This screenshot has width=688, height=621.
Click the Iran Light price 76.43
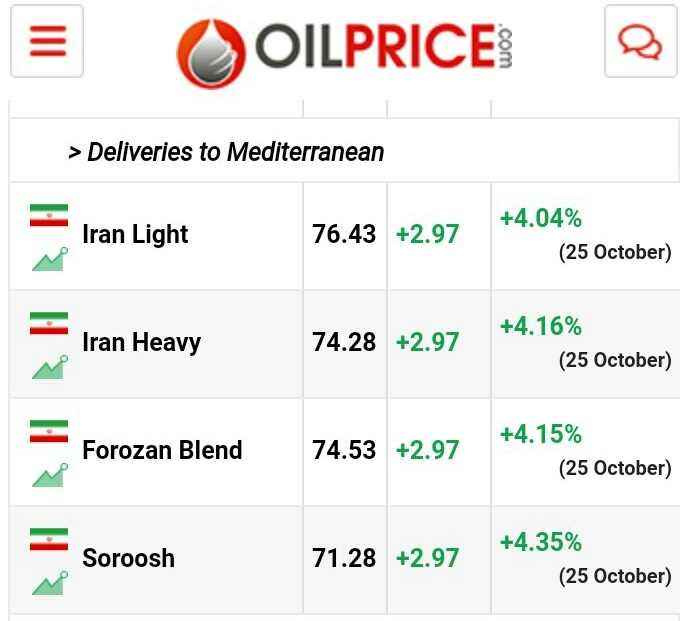[x=344, y=235]
